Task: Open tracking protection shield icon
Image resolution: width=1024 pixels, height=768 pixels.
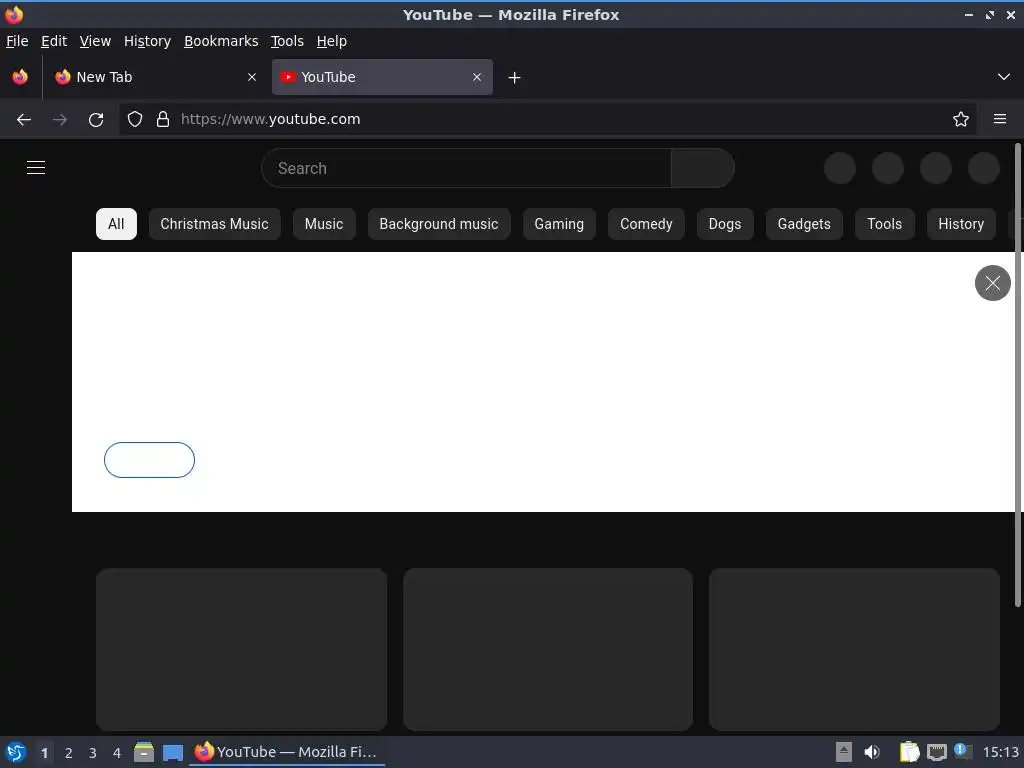Action: [x=135, y=119]
